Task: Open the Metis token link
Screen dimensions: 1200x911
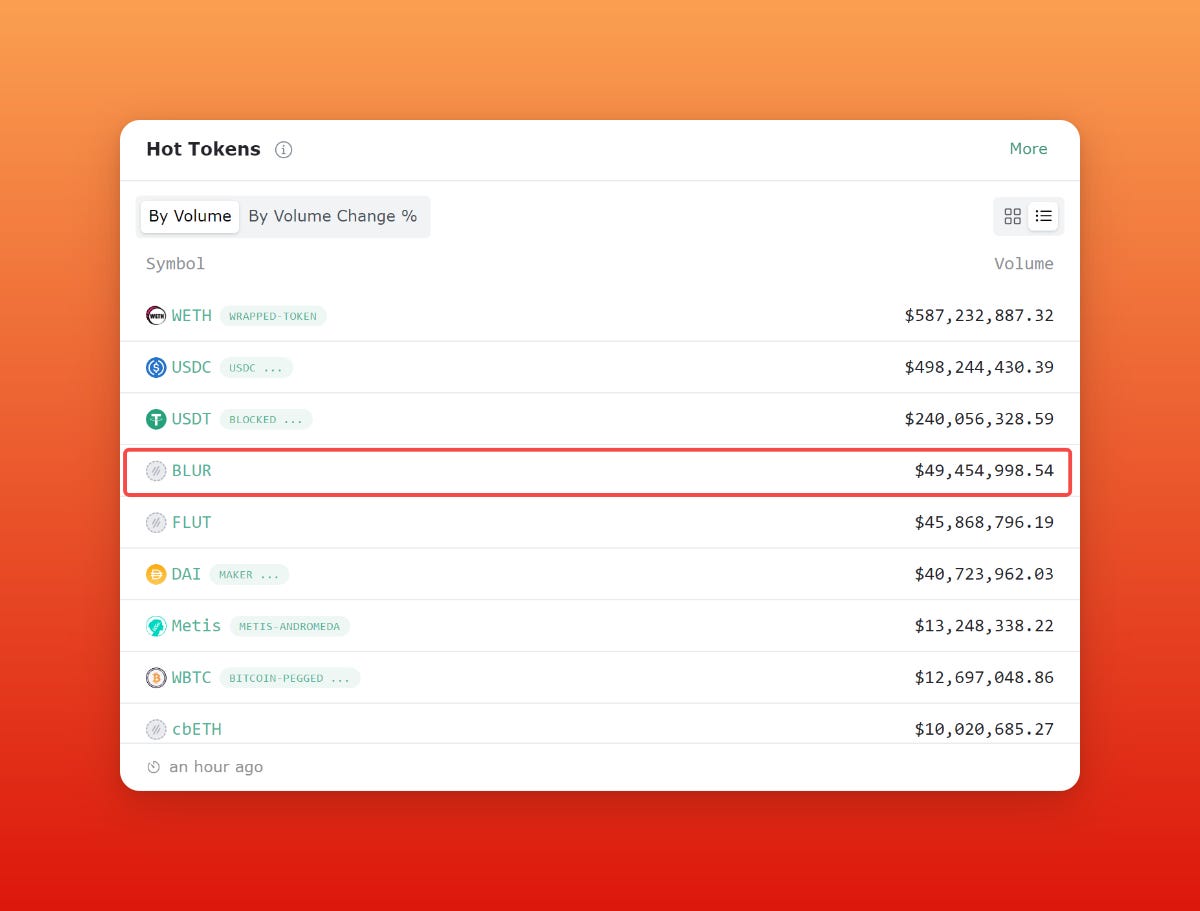Action: (196, 626)
